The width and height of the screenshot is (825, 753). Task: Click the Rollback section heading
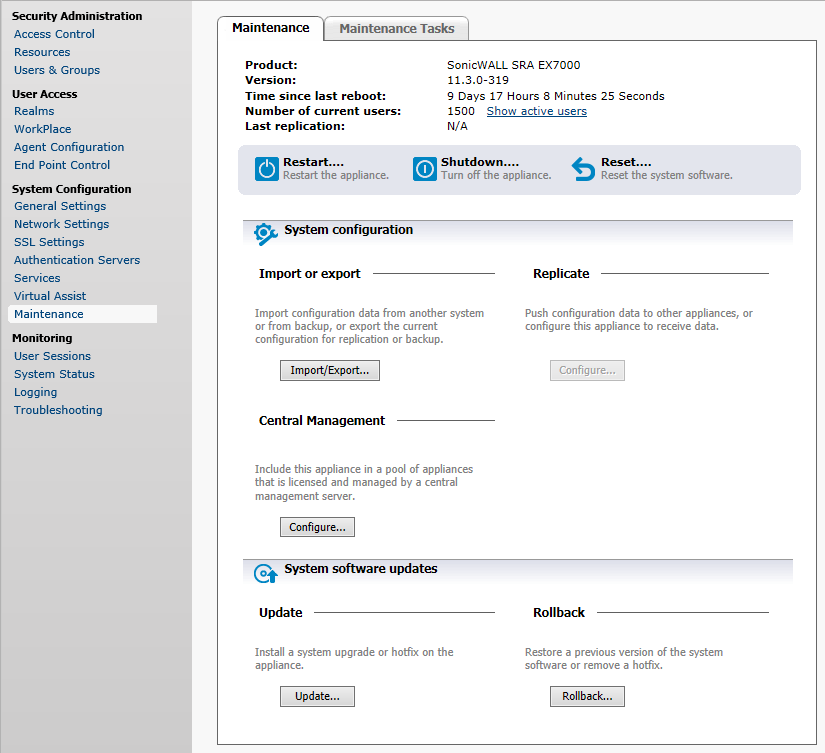click(x=559, y=613)
